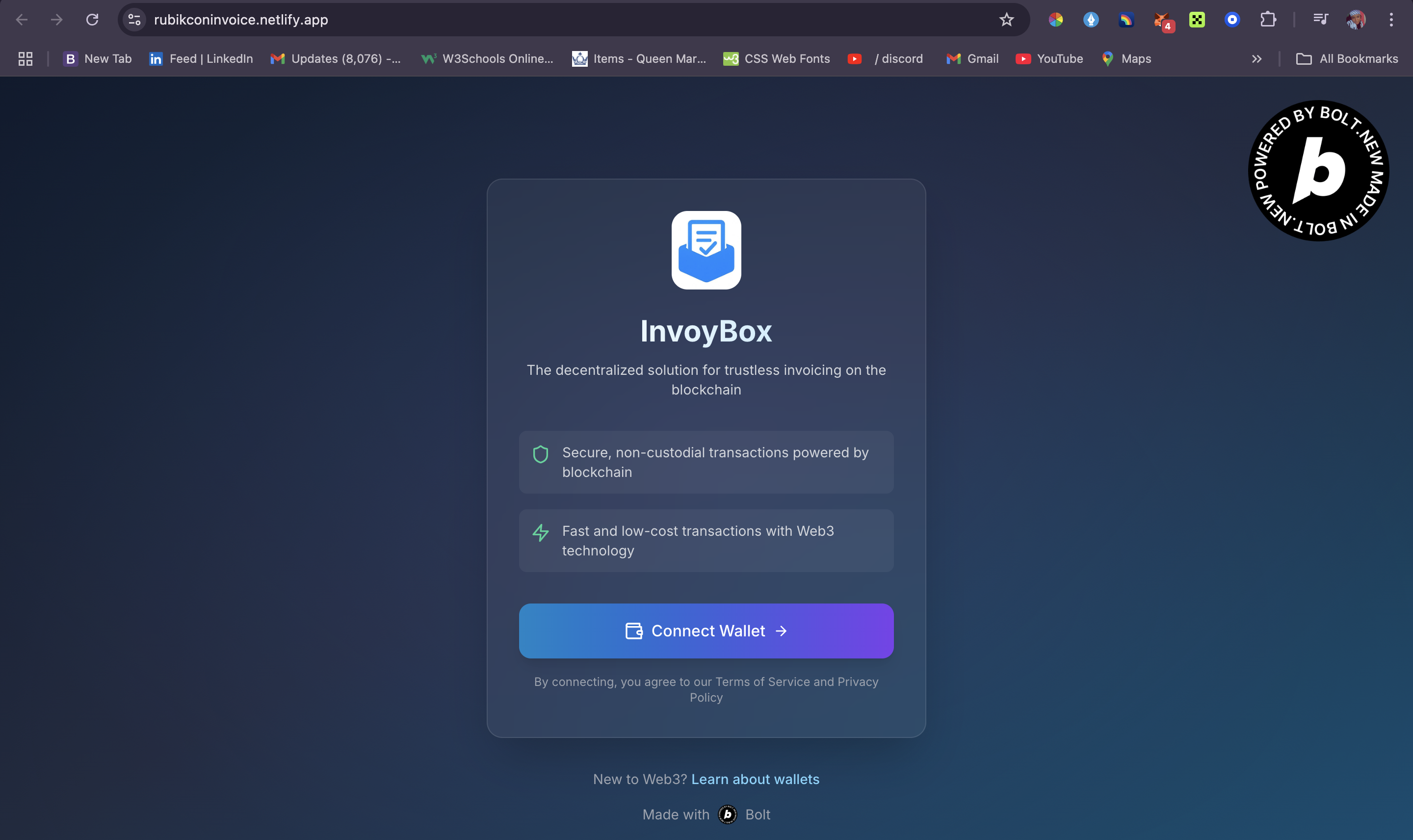Bookmark this page with star icon
1413x840 pixels.
click(1006, 20)
